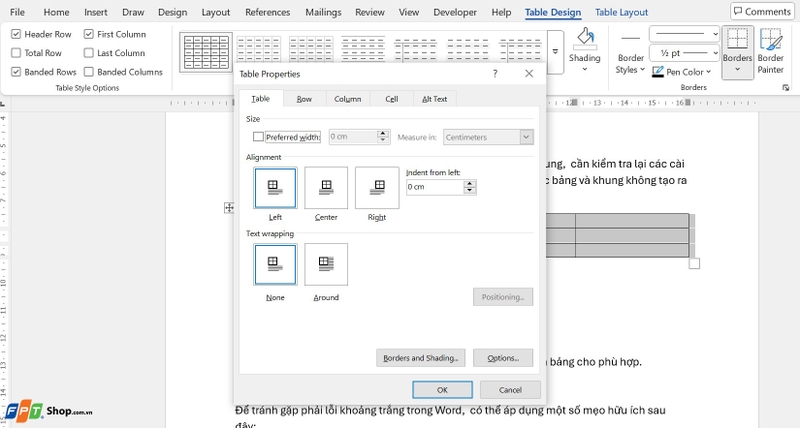
Task: Open the File menu
Action: [17, 12]
